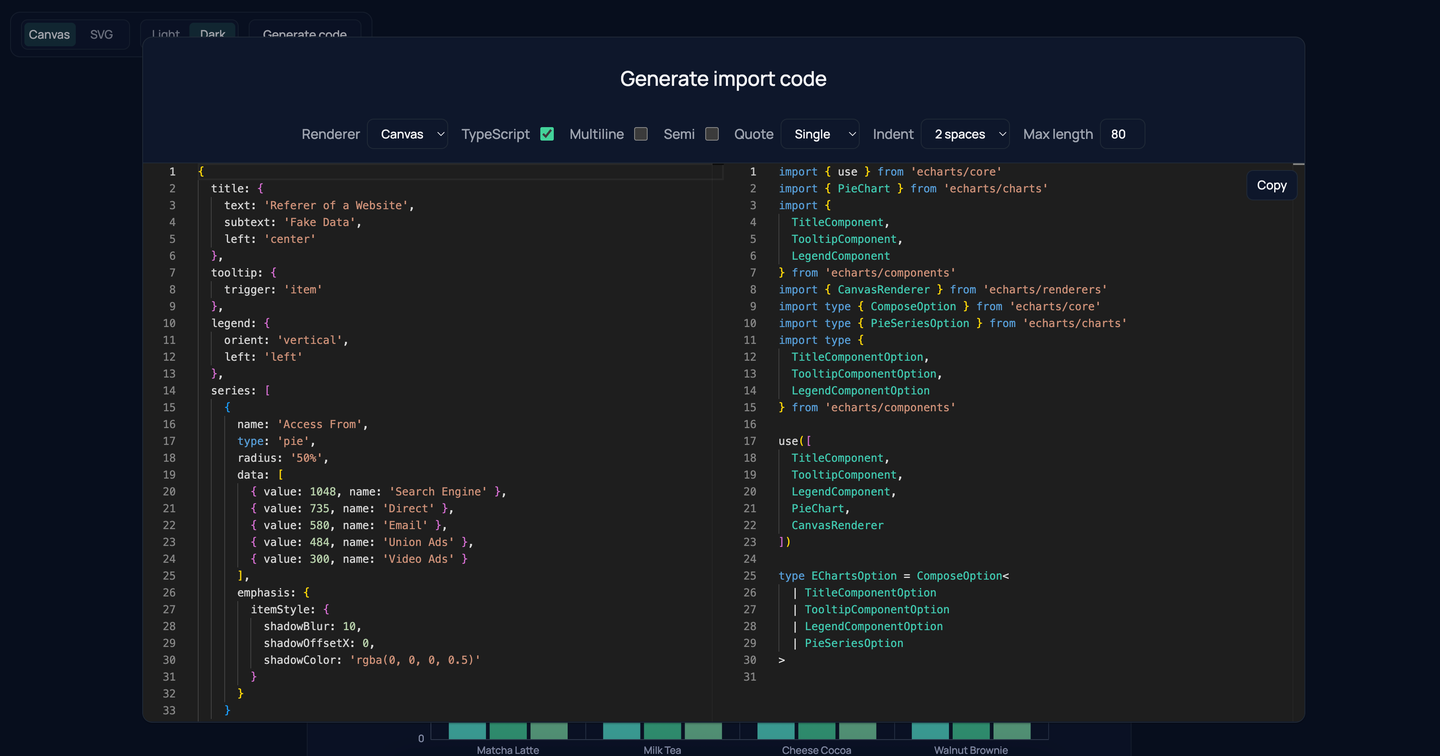Disable the TypeScript checkbox
This screenshot has width=1440, height=756.
(547, 133)
